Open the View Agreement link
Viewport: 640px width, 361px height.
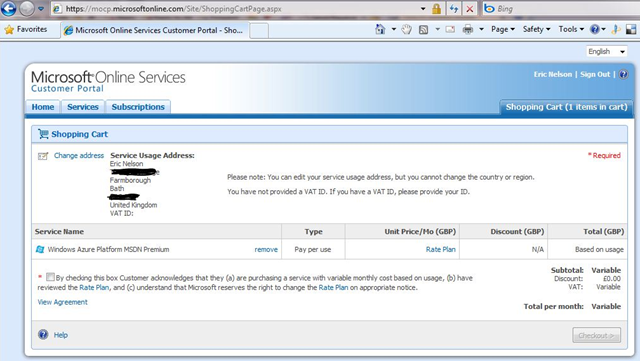(62, 302)
